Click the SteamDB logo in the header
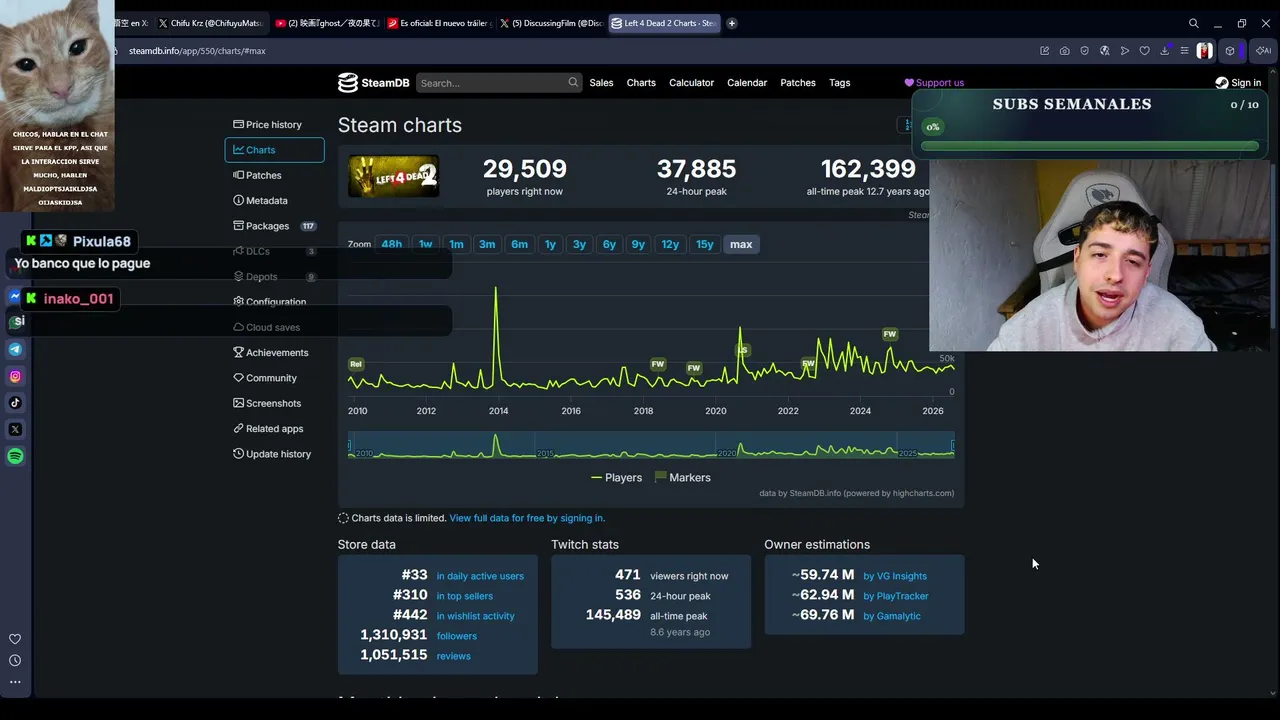Image resolution: width=1280 pixels, height=720 pixels. pyautogui.click(x=373, y=83)
